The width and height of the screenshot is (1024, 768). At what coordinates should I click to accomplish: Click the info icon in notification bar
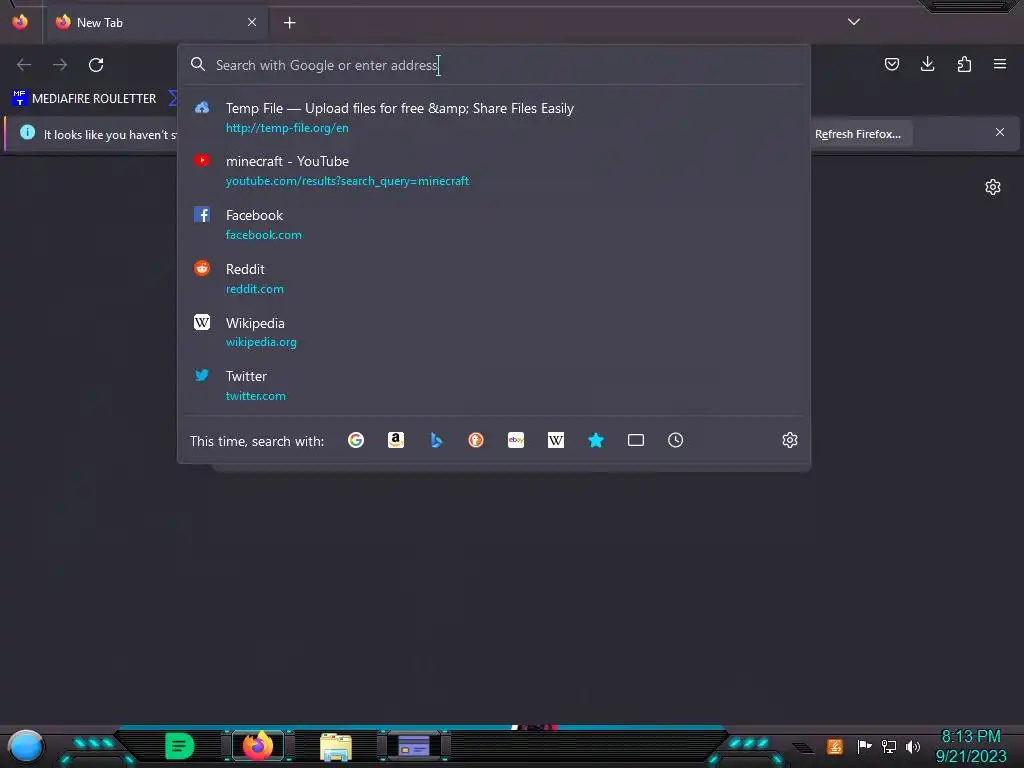tap(27, 133)
